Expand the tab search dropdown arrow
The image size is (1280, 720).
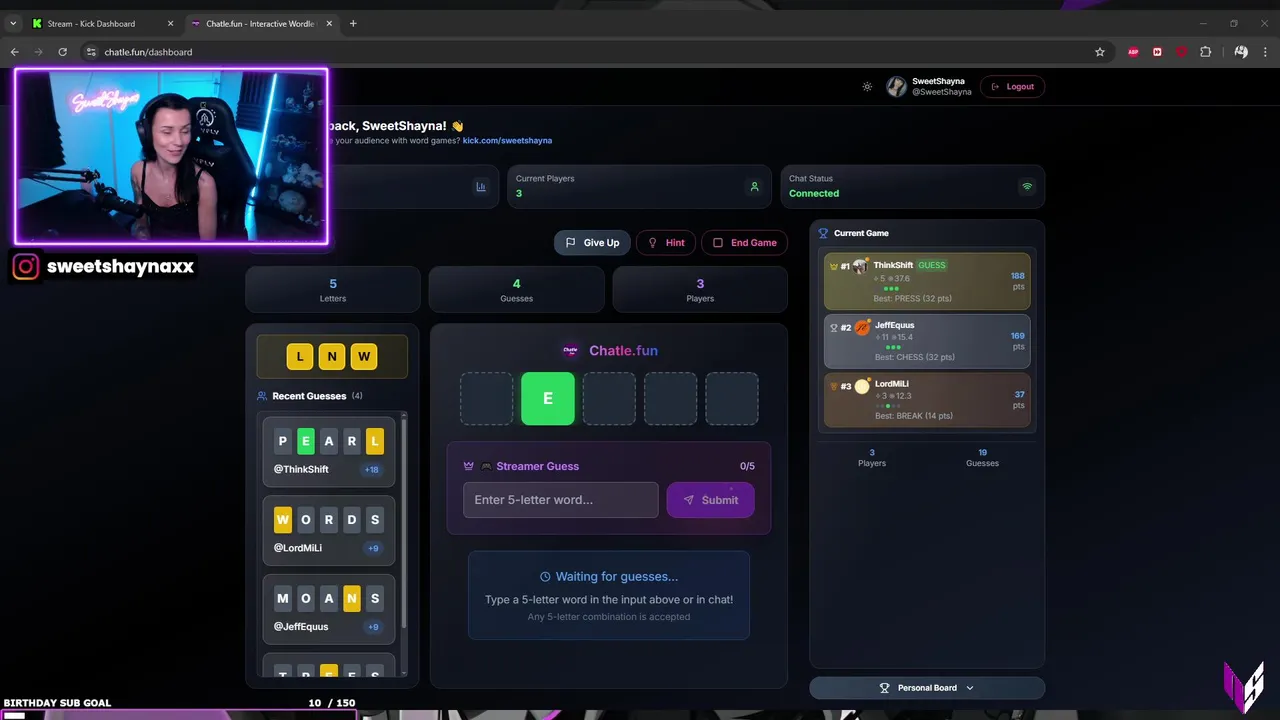pyautogui.click(x=12, y=23)
